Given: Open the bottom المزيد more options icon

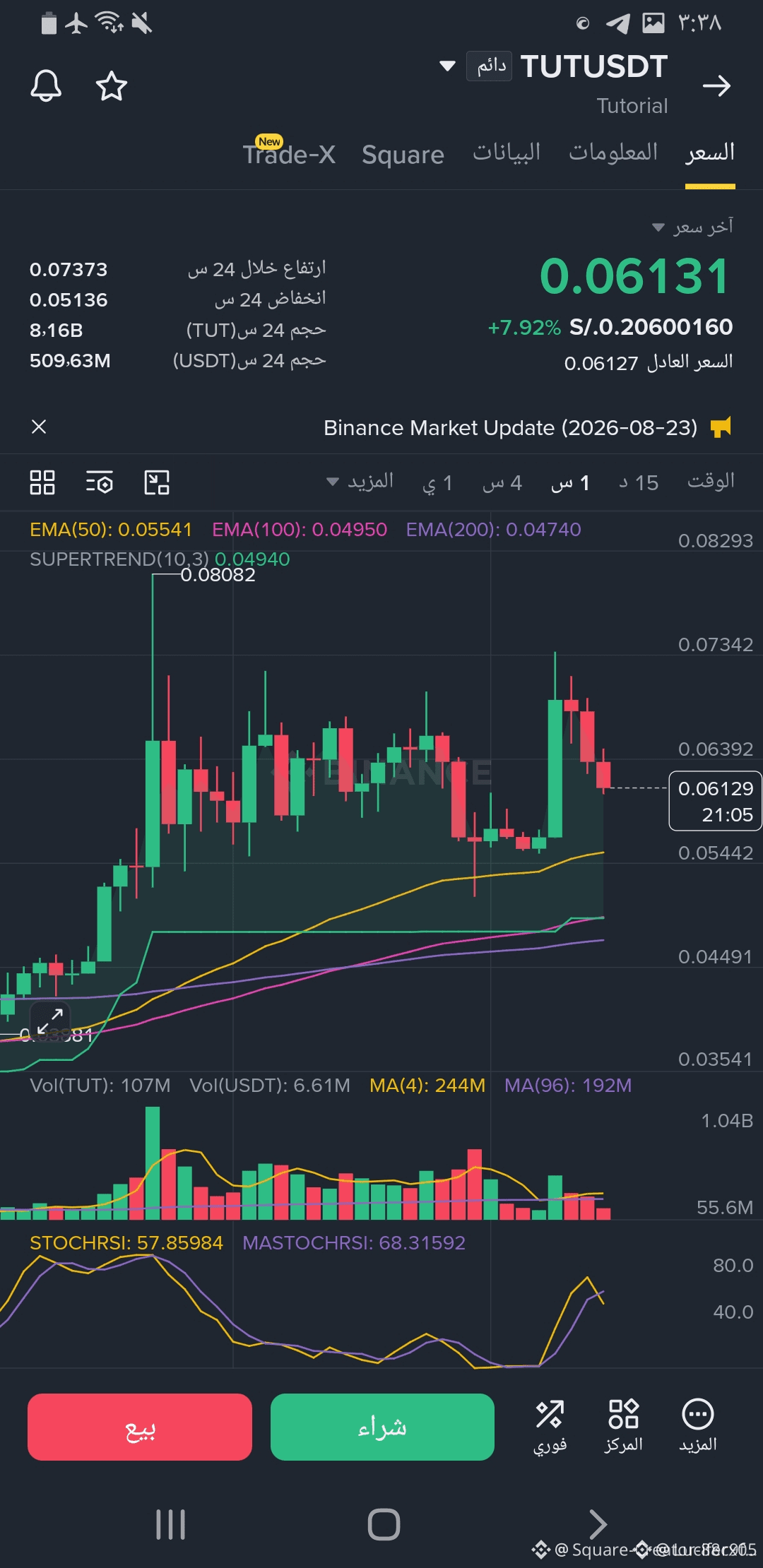Looking at the screenshot, I should click(x=698, y=1426).
